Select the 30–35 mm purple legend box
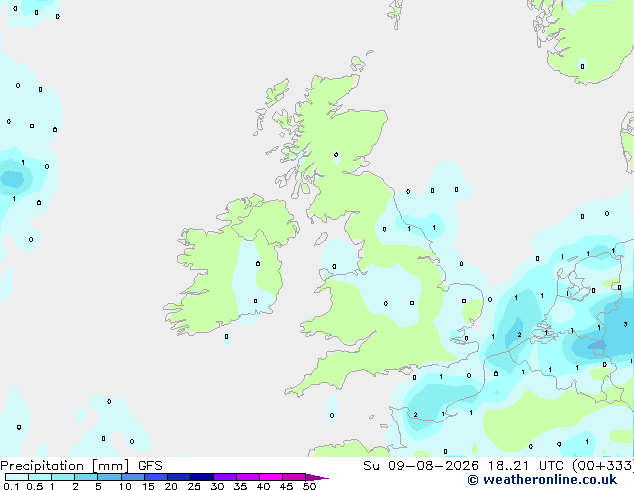Image resolution: width=634 pixels, height=490 pixels. tap(224, 477)
